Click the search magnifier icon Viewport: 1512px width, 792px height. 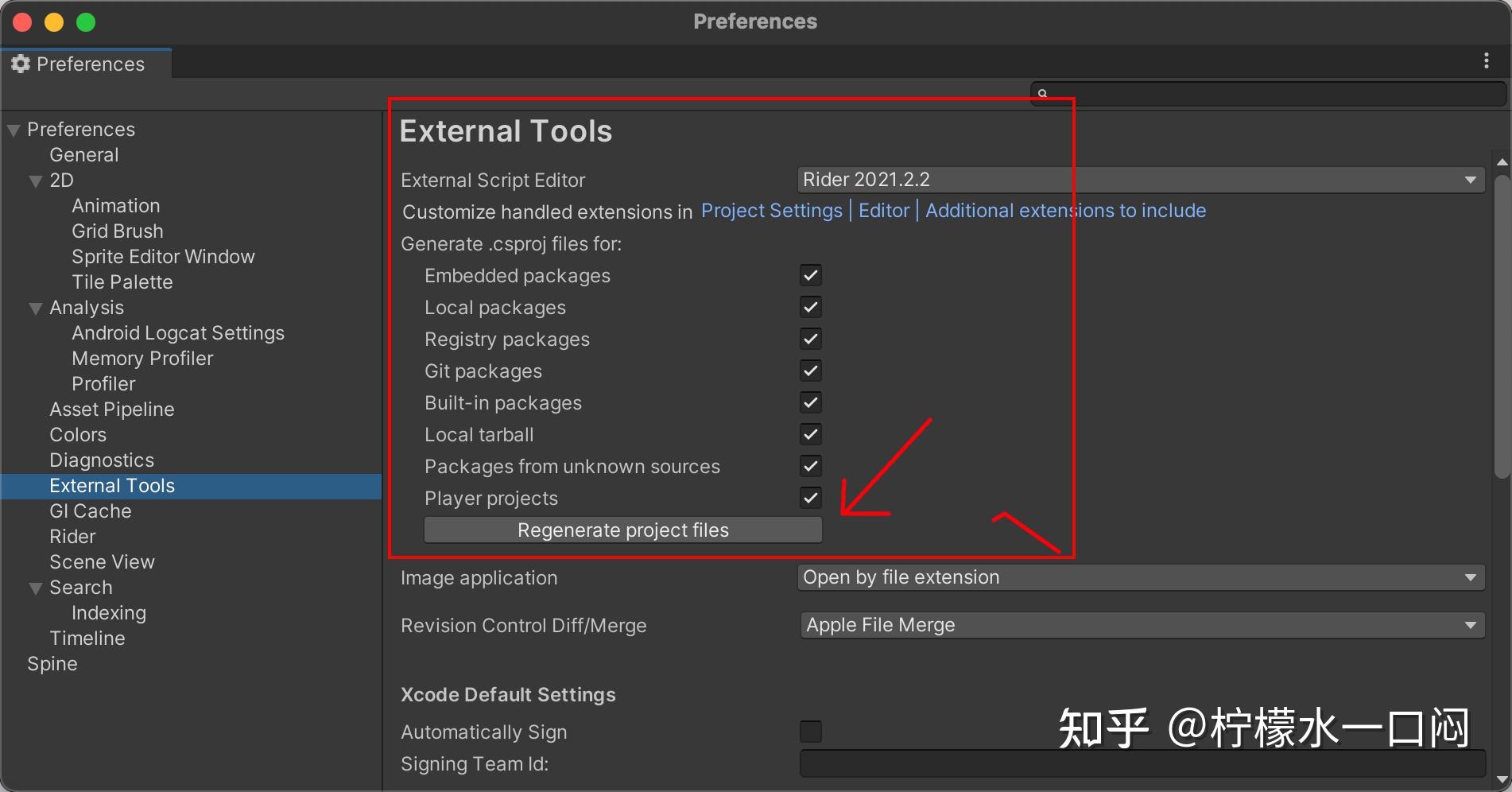pyautogui.click(x=1042, y=93)
